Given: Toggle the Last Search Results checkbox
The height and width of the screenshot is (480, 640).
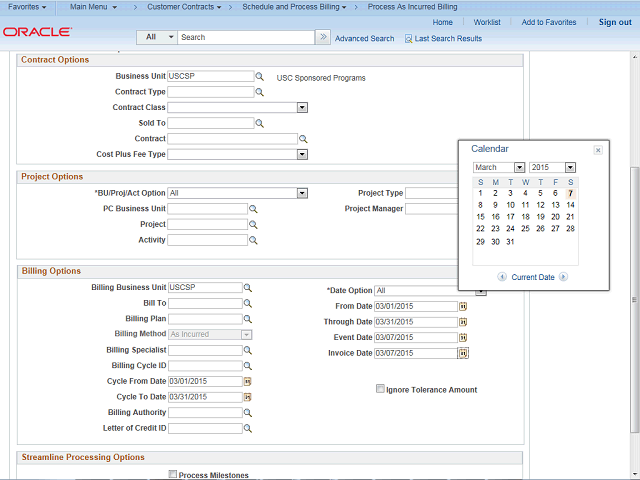Looking at the screenshot, I should tap(408, 38).
